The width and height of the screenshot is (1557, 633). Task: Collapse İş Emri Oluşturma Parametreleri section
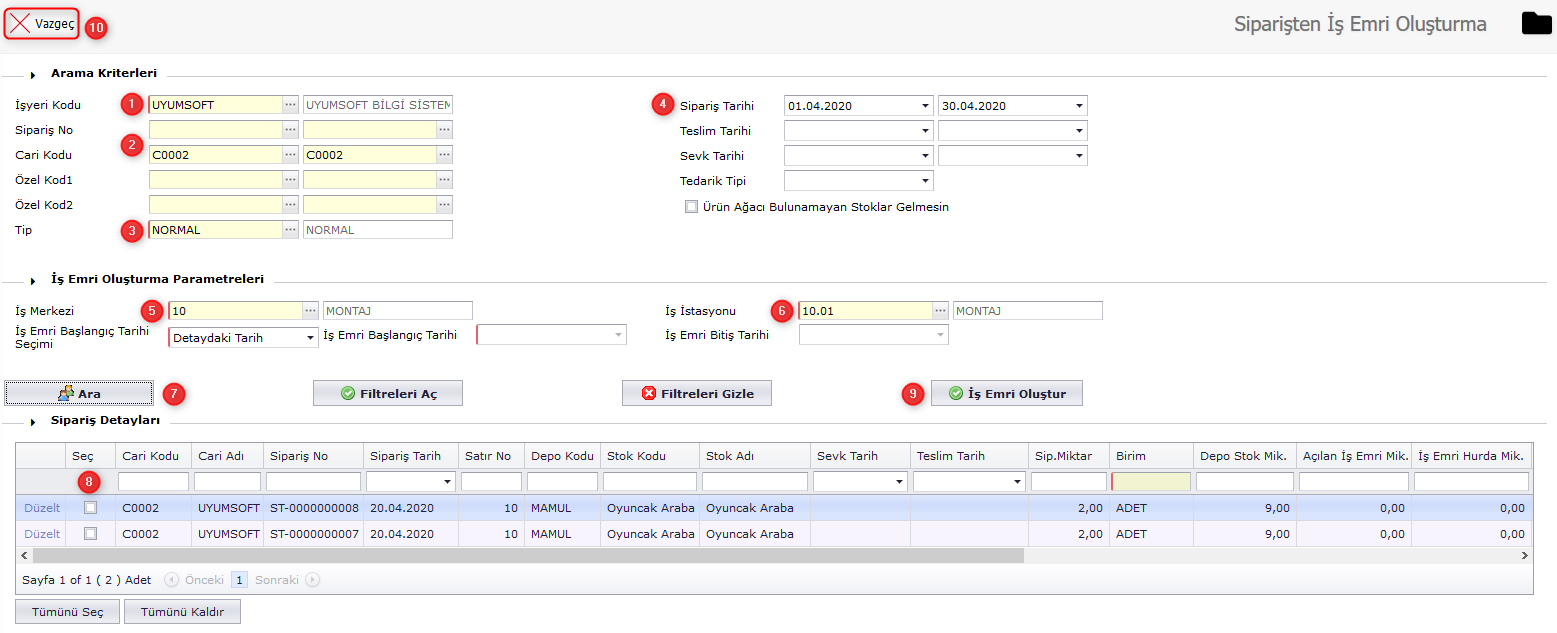32,281
